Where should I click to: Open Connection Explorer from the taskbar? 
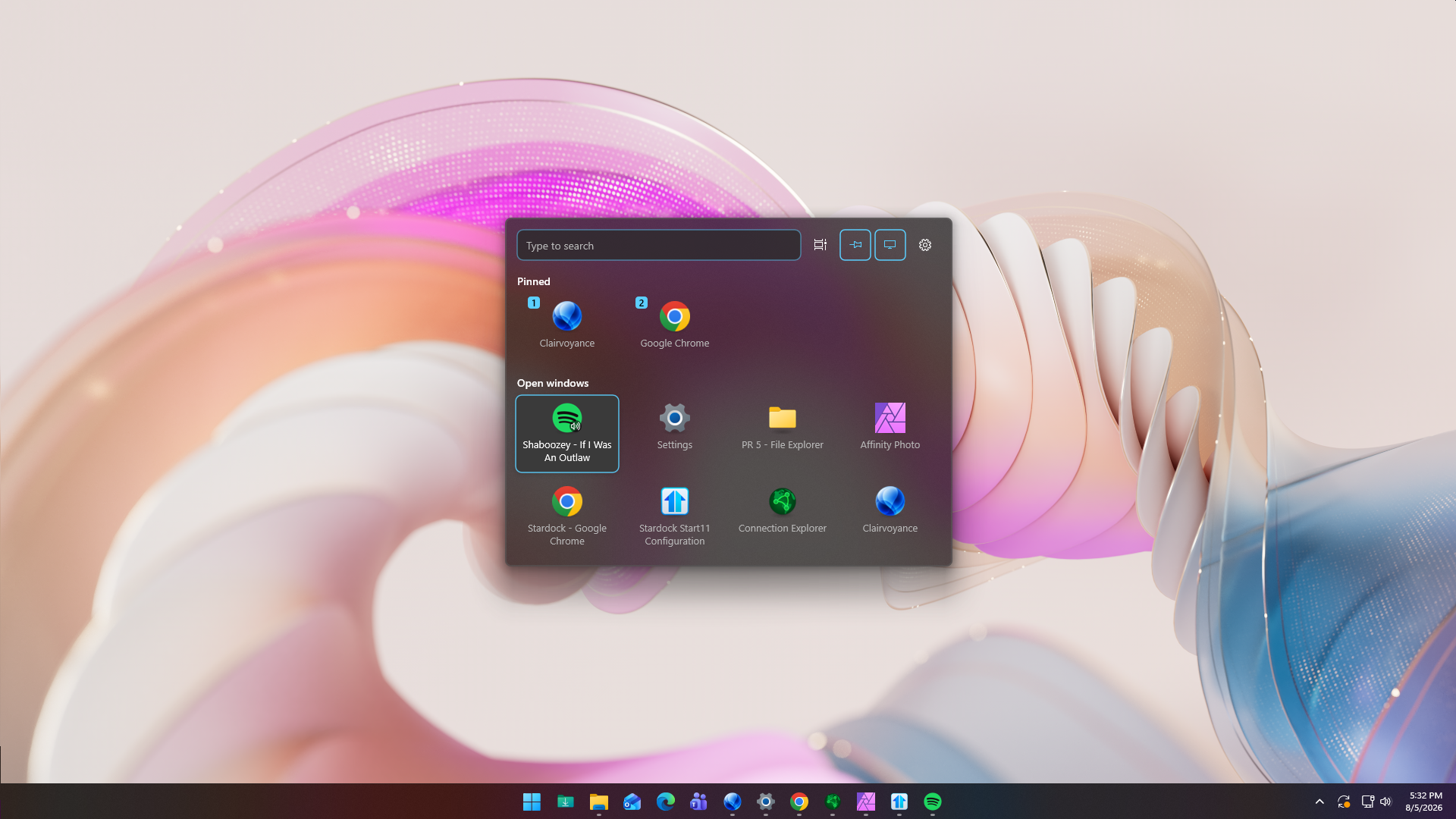(x=833, y=802)
